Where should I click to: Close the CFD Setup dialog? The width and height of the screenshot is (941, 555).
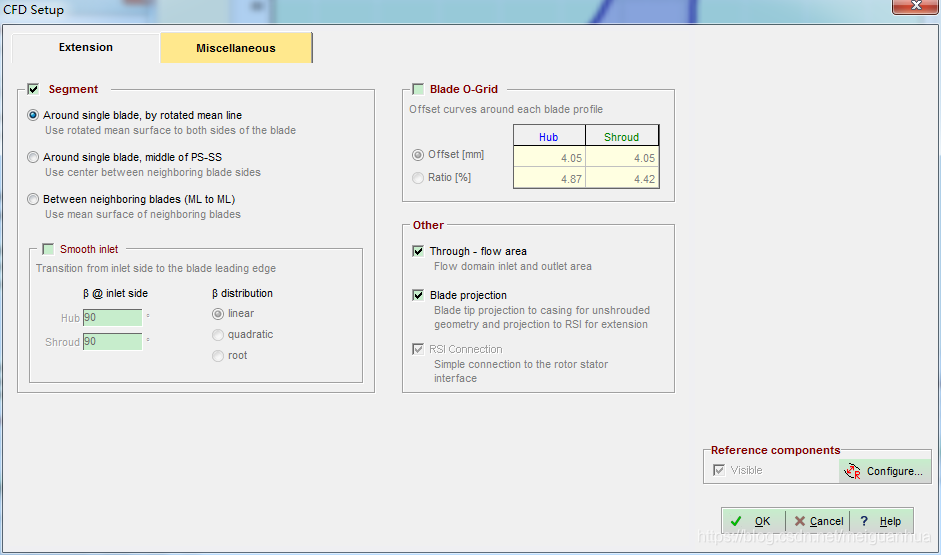(916, 5)
